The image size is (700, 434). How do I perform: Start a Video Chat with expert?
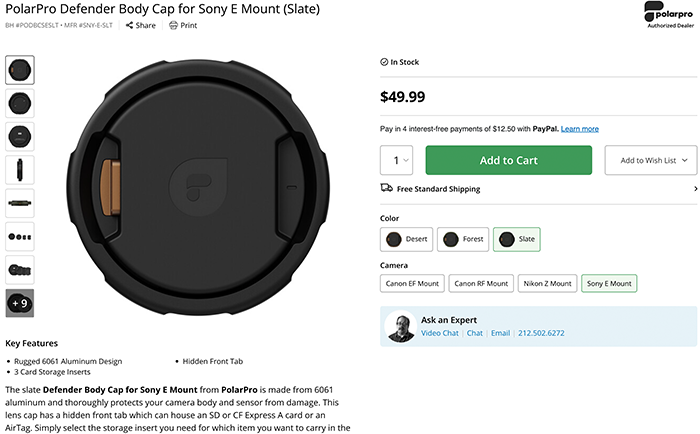tap(440, 333)
